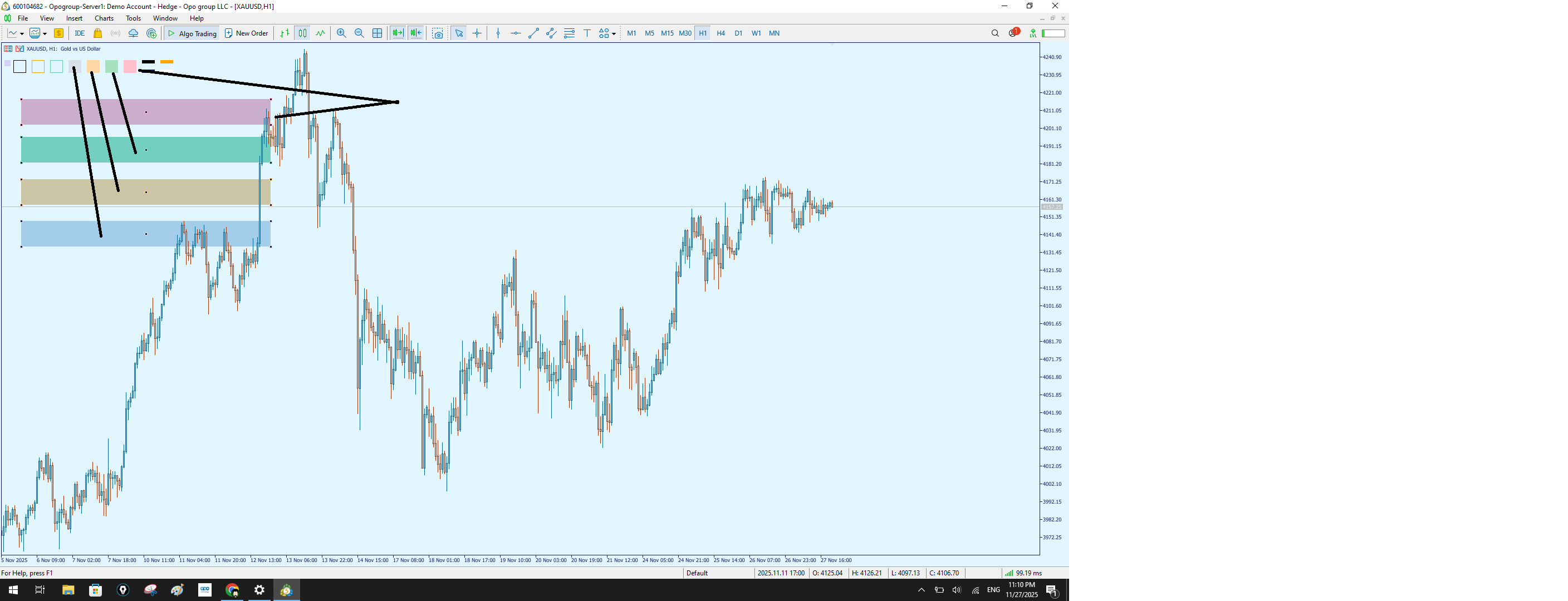Screen dimensions: 1568x601
Task: Take a chart screenshot with camera icon
Action: pyautogui.click(x=438, y=33)
